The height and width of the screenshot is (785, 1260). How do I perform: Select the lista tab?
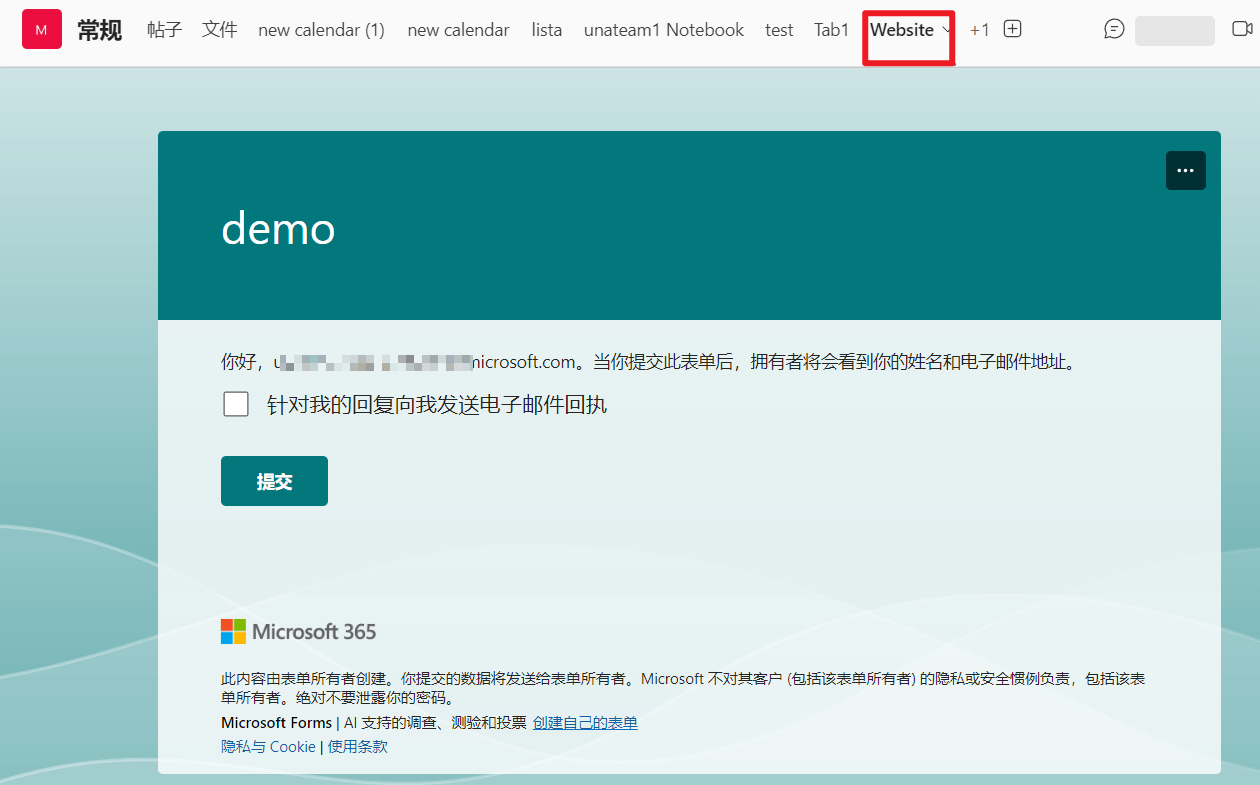pos(546,30)
